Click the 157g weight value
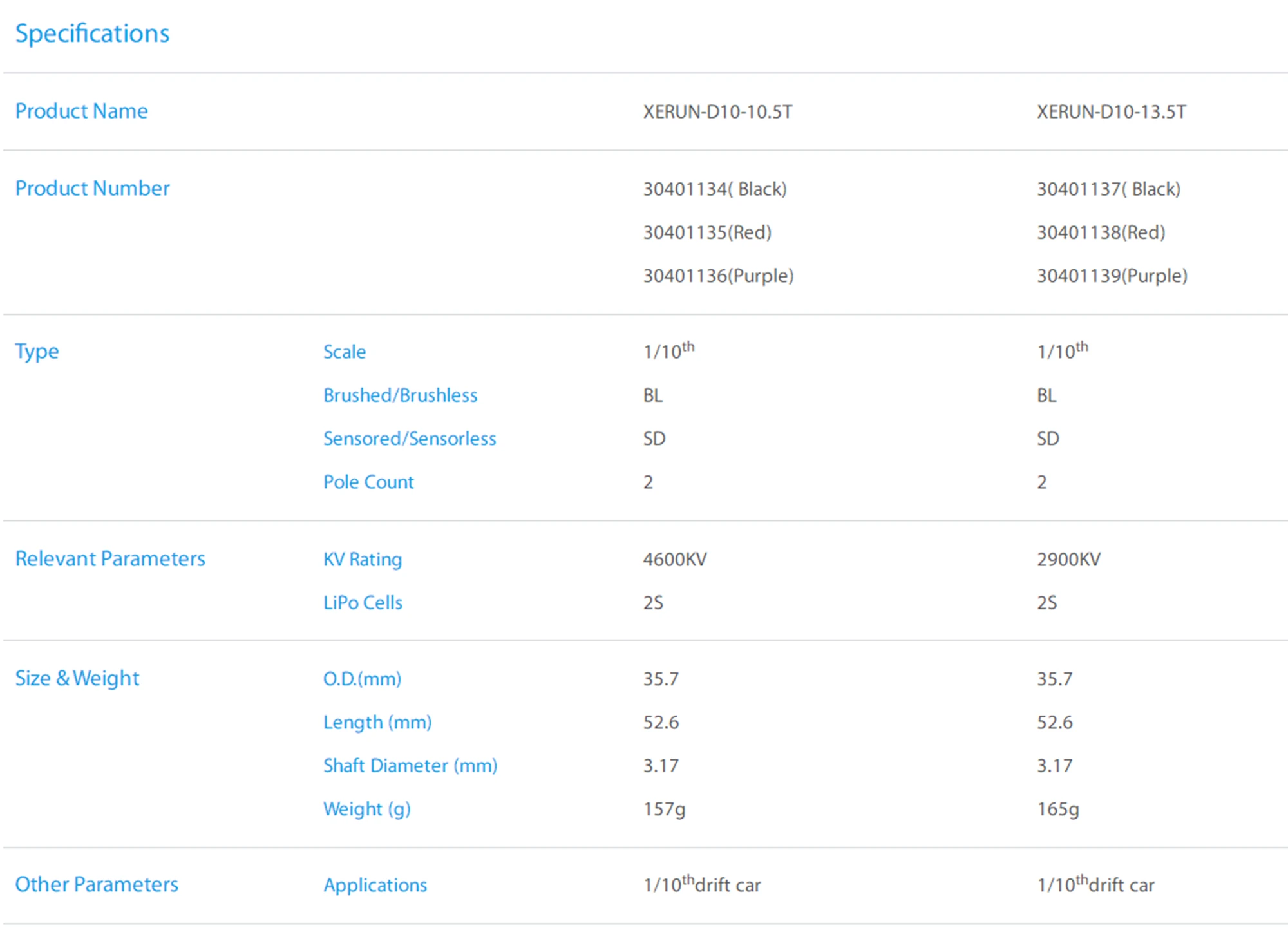 click(x=664, y=809)
